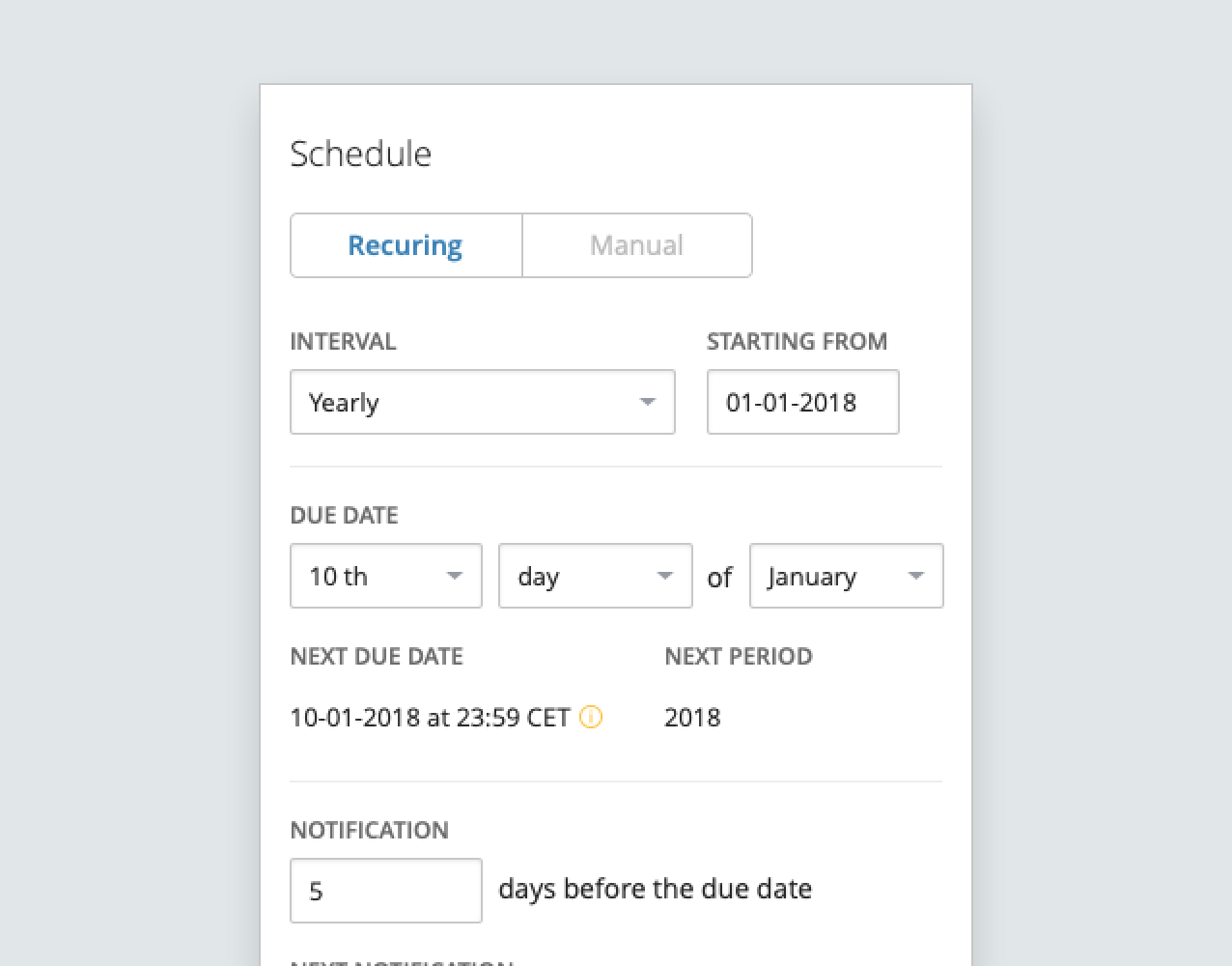Click the info icon beside next due date
Screen dimensions: 1232x966
[x=591, y=717]
